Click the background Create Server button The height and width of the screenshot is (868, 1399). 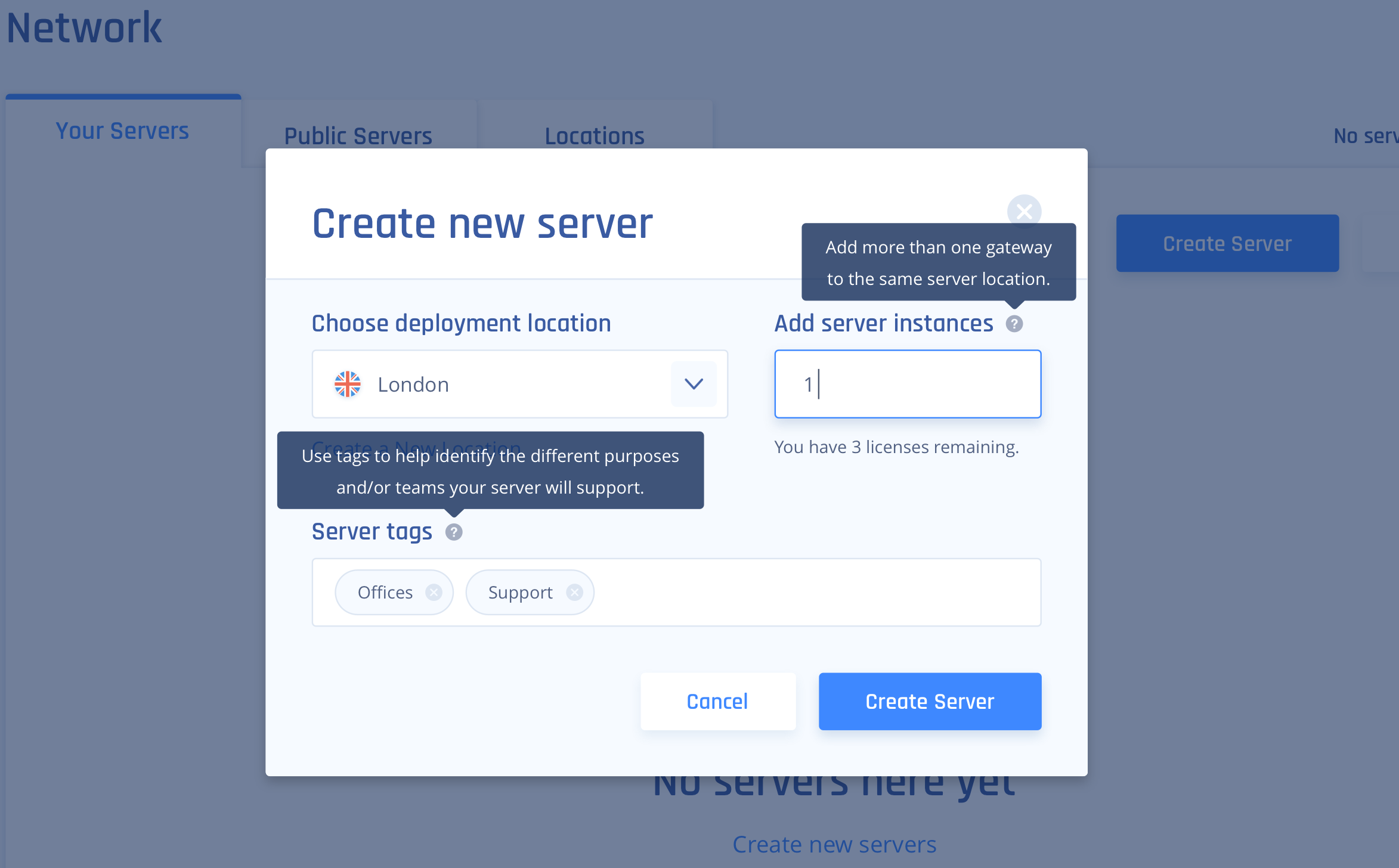1227,243
